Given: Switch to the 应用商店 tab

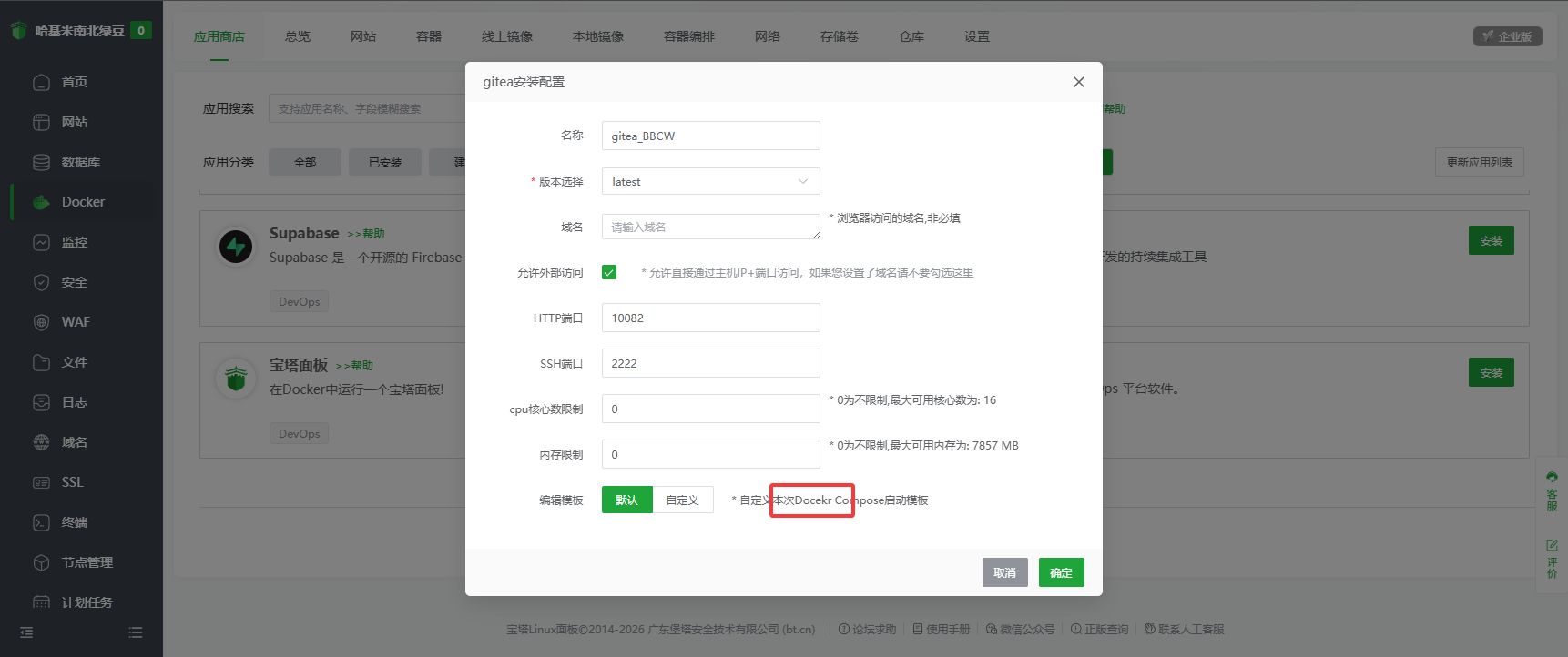Looking at the screenshot, I should 219,36.
